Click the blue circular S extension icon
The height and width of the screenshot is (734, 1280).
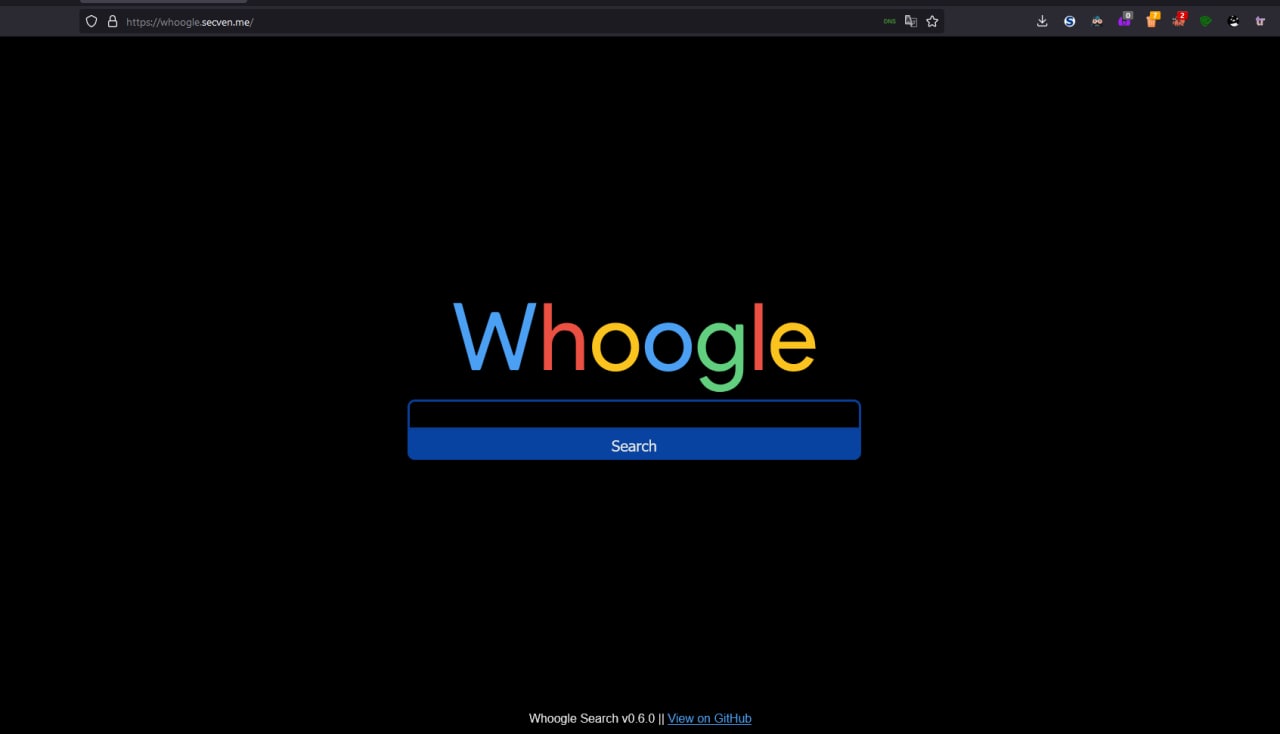(1069, 21)
